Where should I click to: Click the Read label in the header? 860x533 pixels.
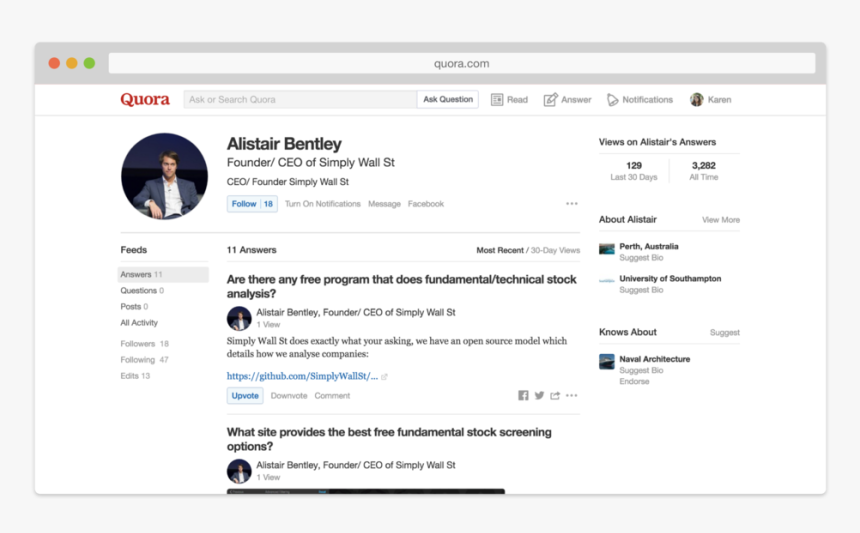517,100
